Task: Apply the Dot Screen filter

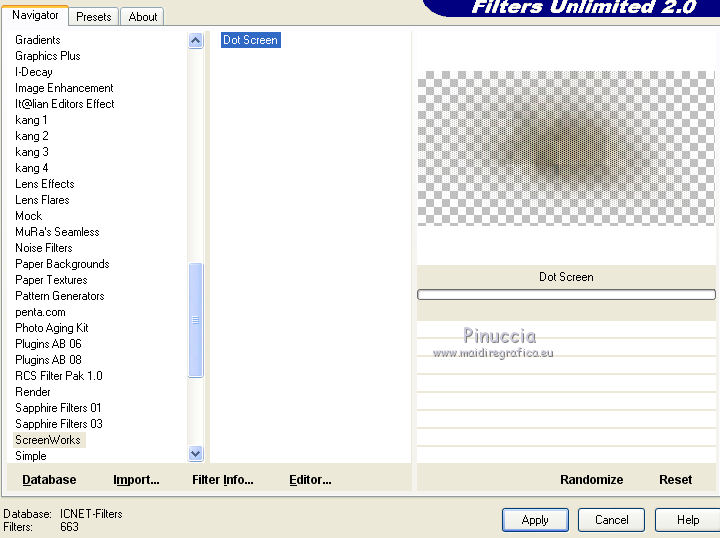Action: (x=535, y=520)
